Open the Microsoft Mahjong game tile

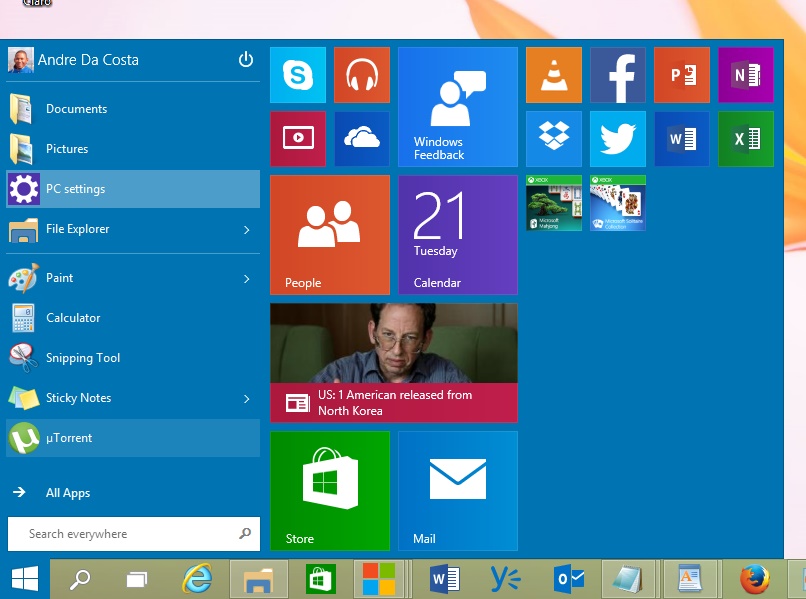pyautogui.click(x=554, y=203)
